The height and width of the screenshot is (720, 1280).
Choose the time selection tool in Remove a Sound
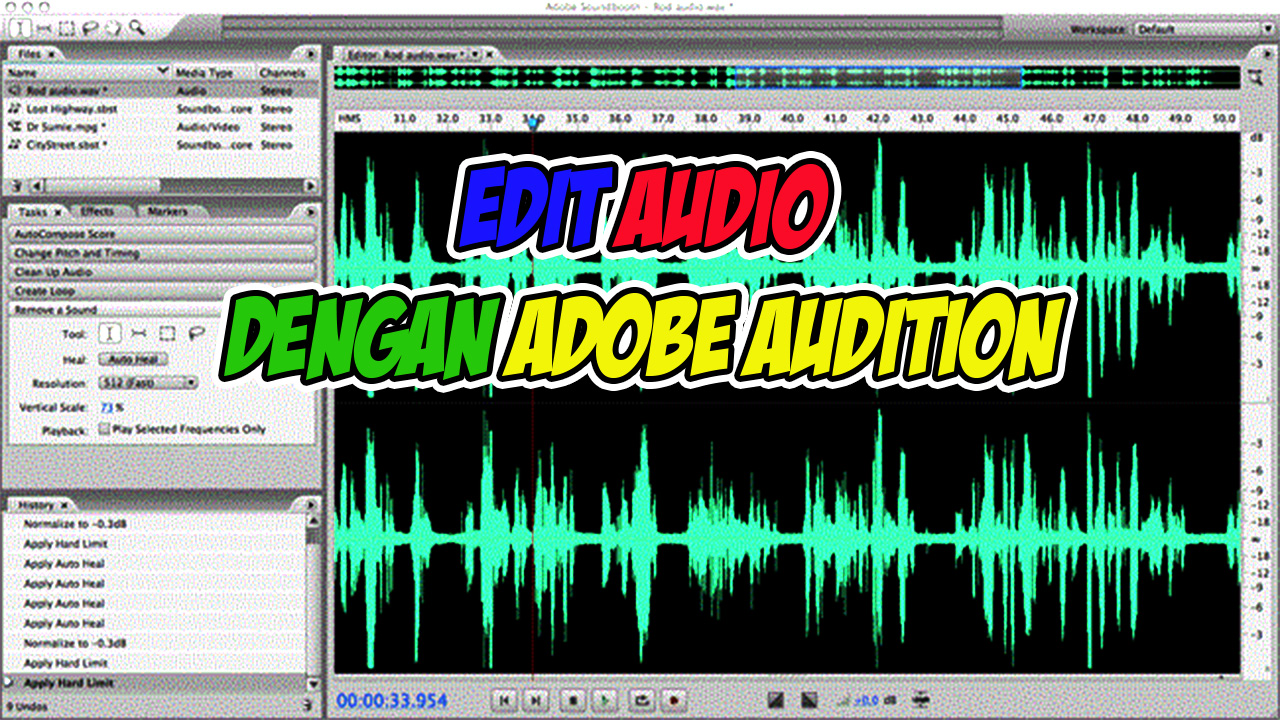tap(112, 333)
